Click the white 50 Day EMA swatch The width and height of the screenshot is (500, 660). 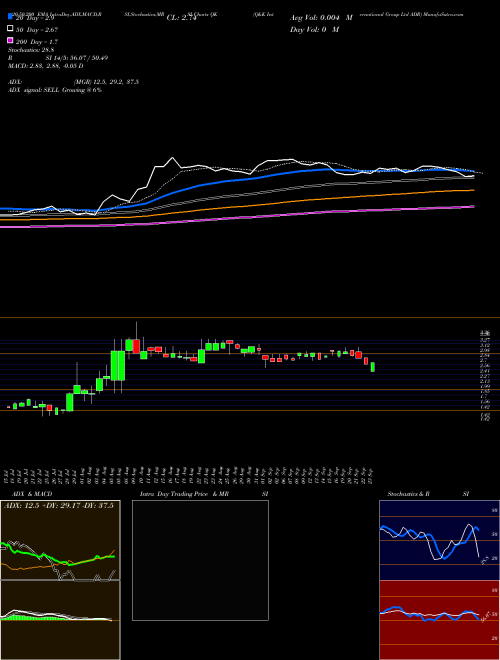point(10,29)
